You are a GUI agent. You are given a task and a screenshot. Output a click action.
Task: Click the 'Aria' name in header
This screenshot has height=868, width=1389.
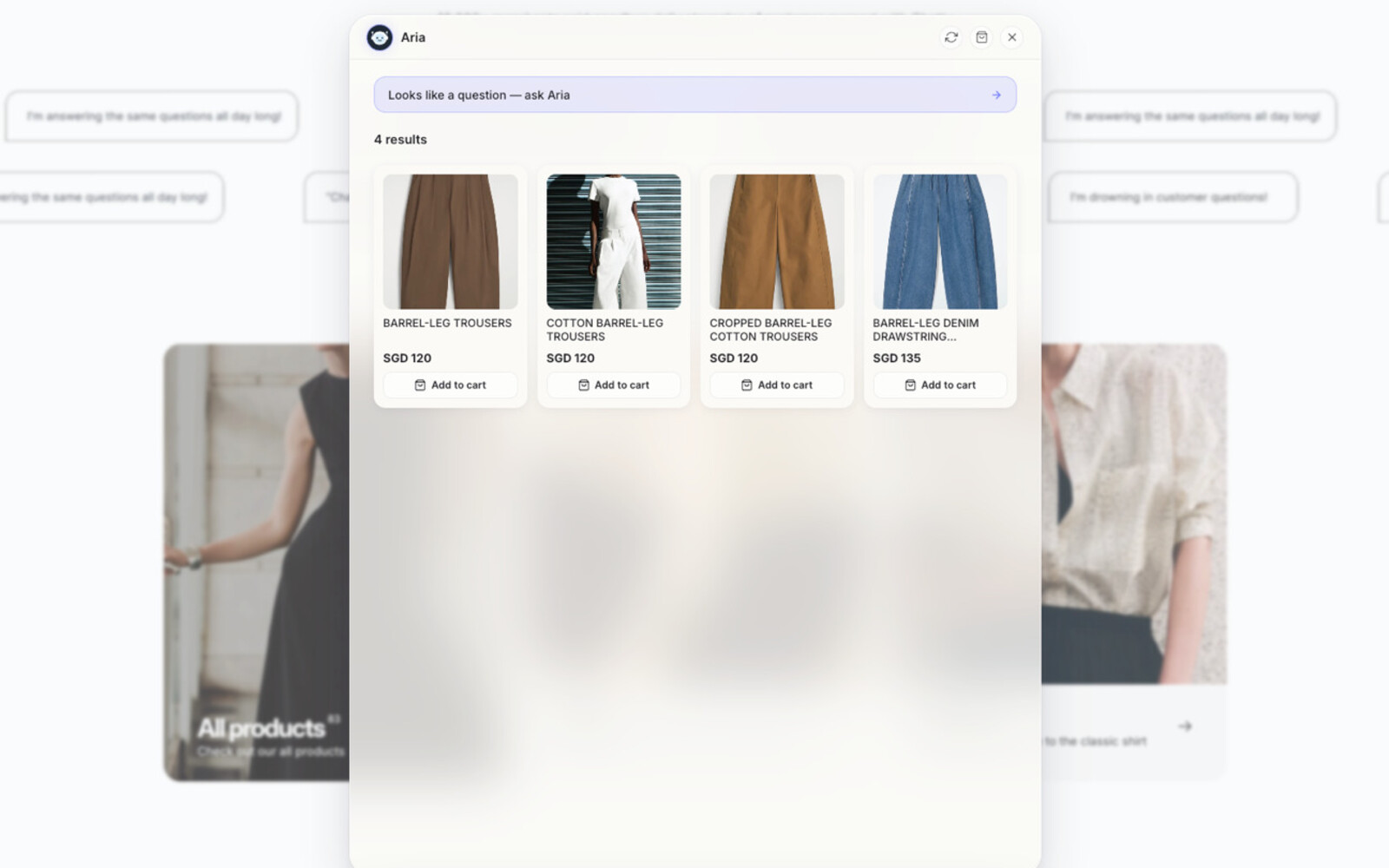coord(413,37)
